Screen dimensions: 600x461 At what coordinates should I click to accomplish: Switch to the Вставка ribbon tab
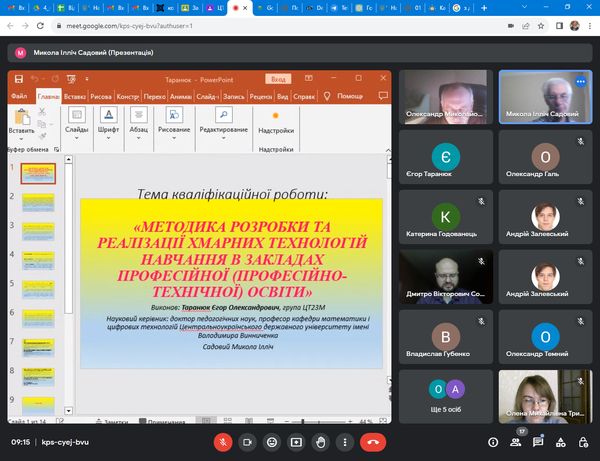(x=74, y=97)
